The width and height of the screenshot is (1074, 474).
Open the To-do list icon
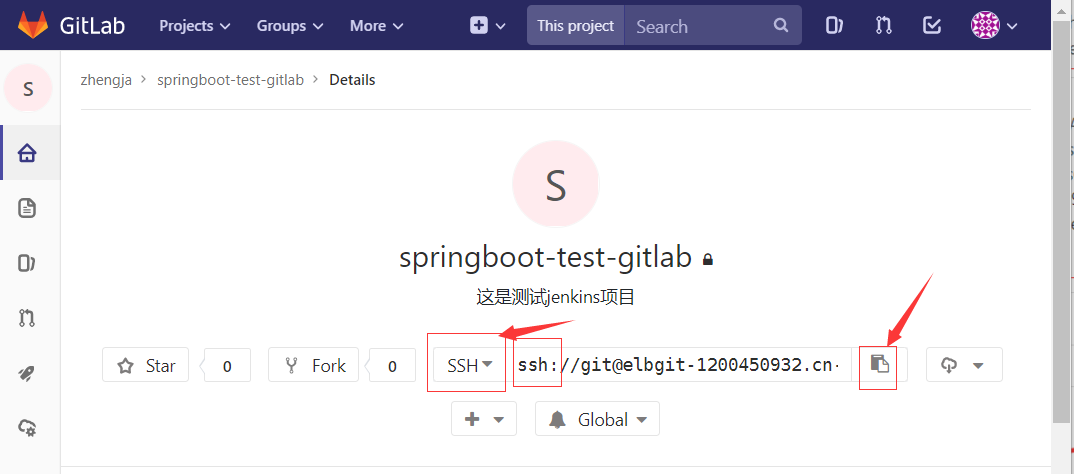point(932,26)
